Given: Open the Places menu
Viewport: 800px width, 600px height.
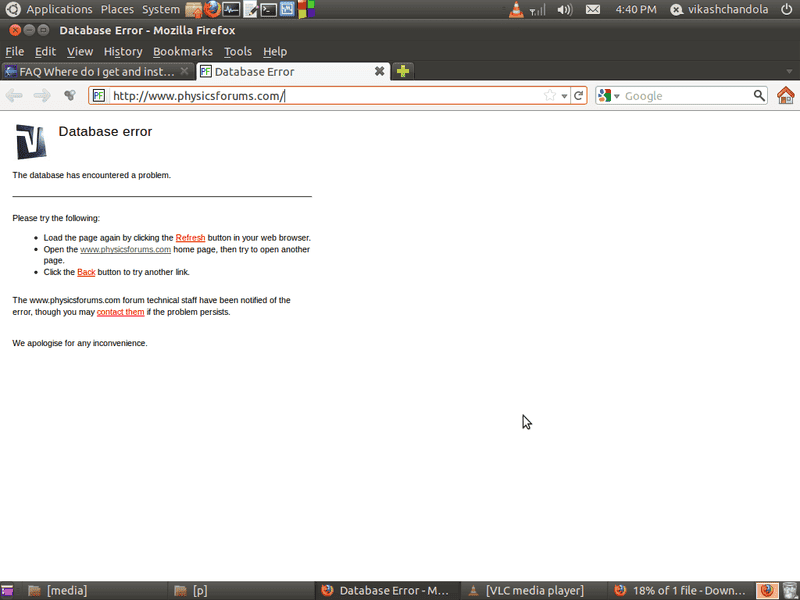Looking at the screenshot, I should tap(117, 9).
